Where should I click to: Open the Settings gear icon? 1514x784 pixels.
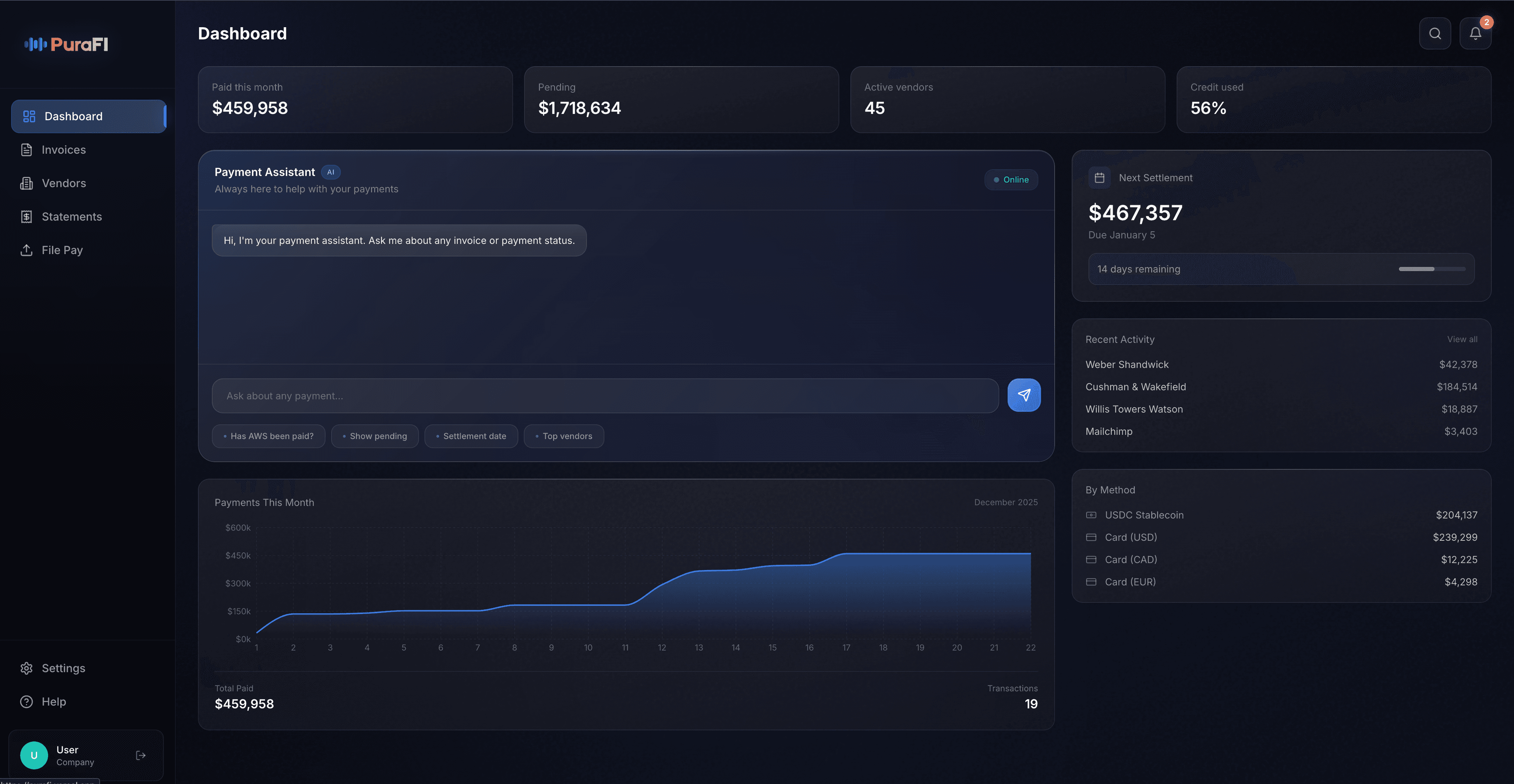click(27, 668)
